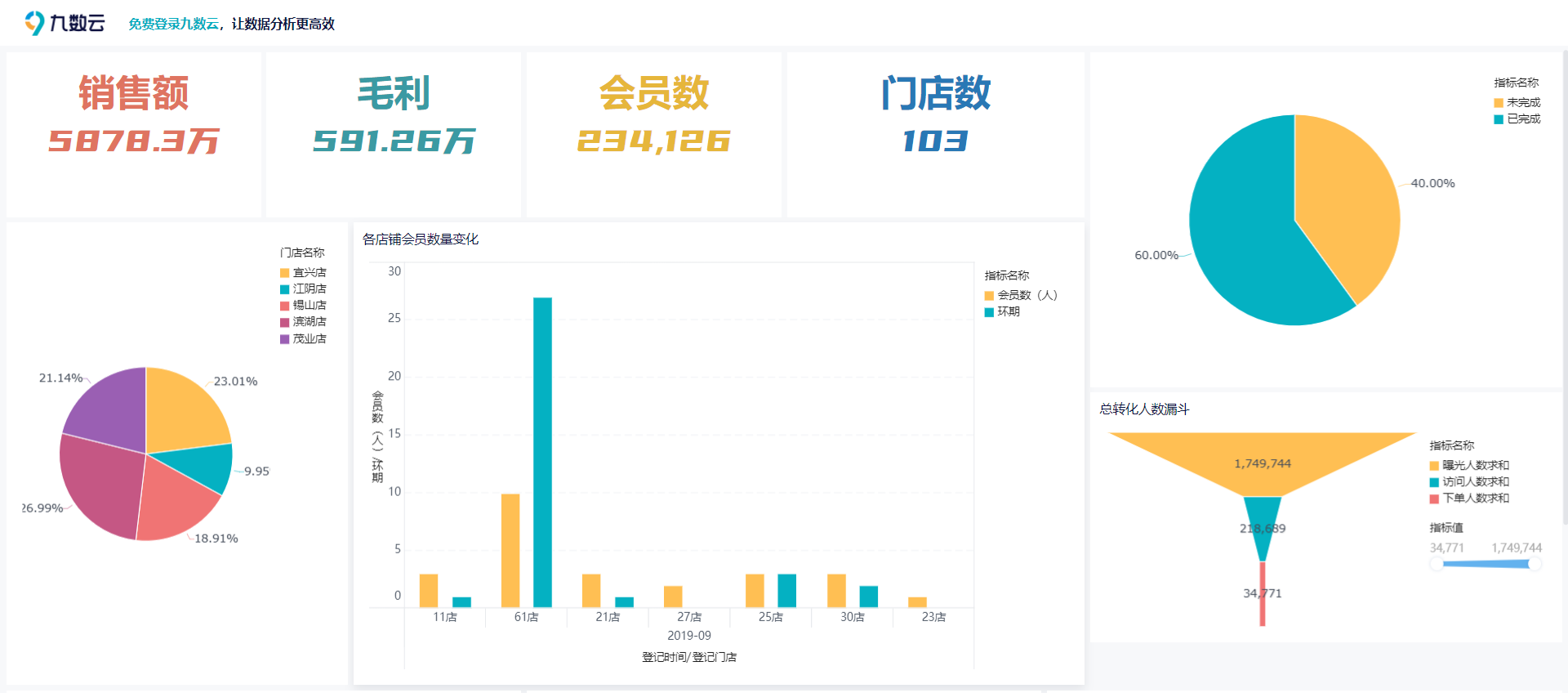Viewport: 1568px width, 693px height.
Task: Click the 销售额 5878.3万 card
Action: click(x=134, y=135)
